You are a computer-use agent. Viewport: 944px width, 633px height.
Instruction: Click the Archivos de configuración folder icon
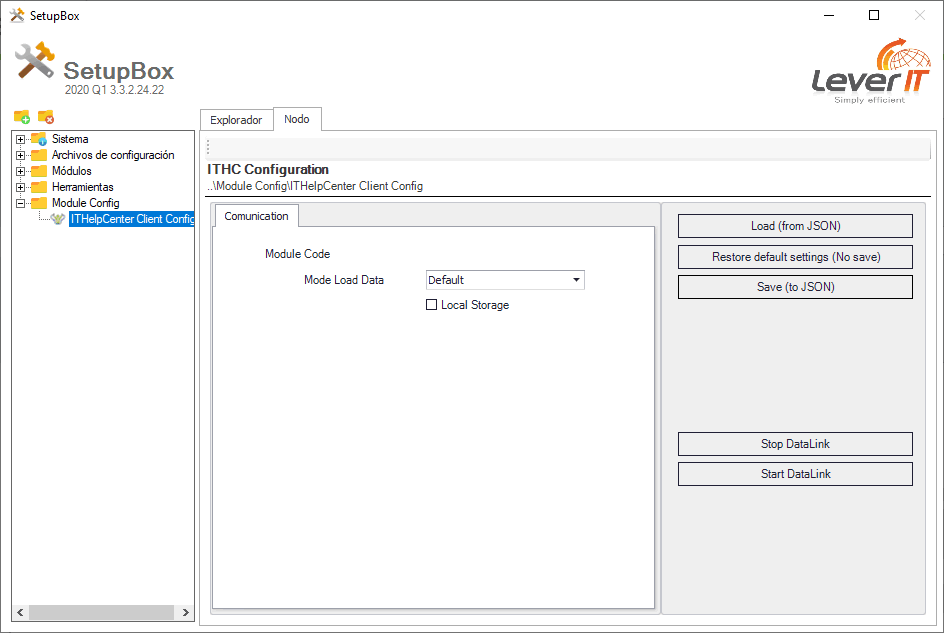click(39, 155)
